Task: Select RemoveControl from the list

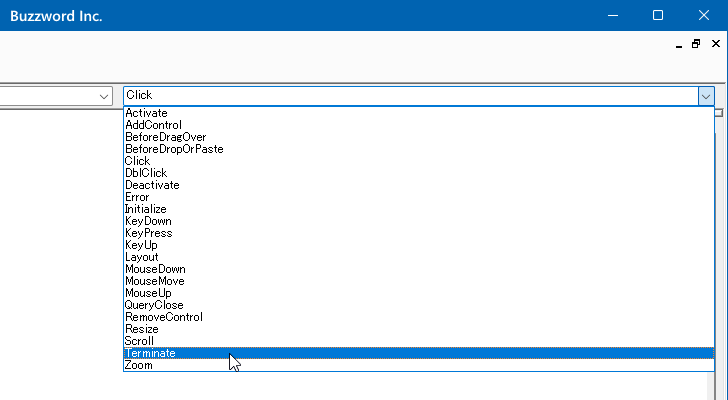Action: (x=419, y=318)
